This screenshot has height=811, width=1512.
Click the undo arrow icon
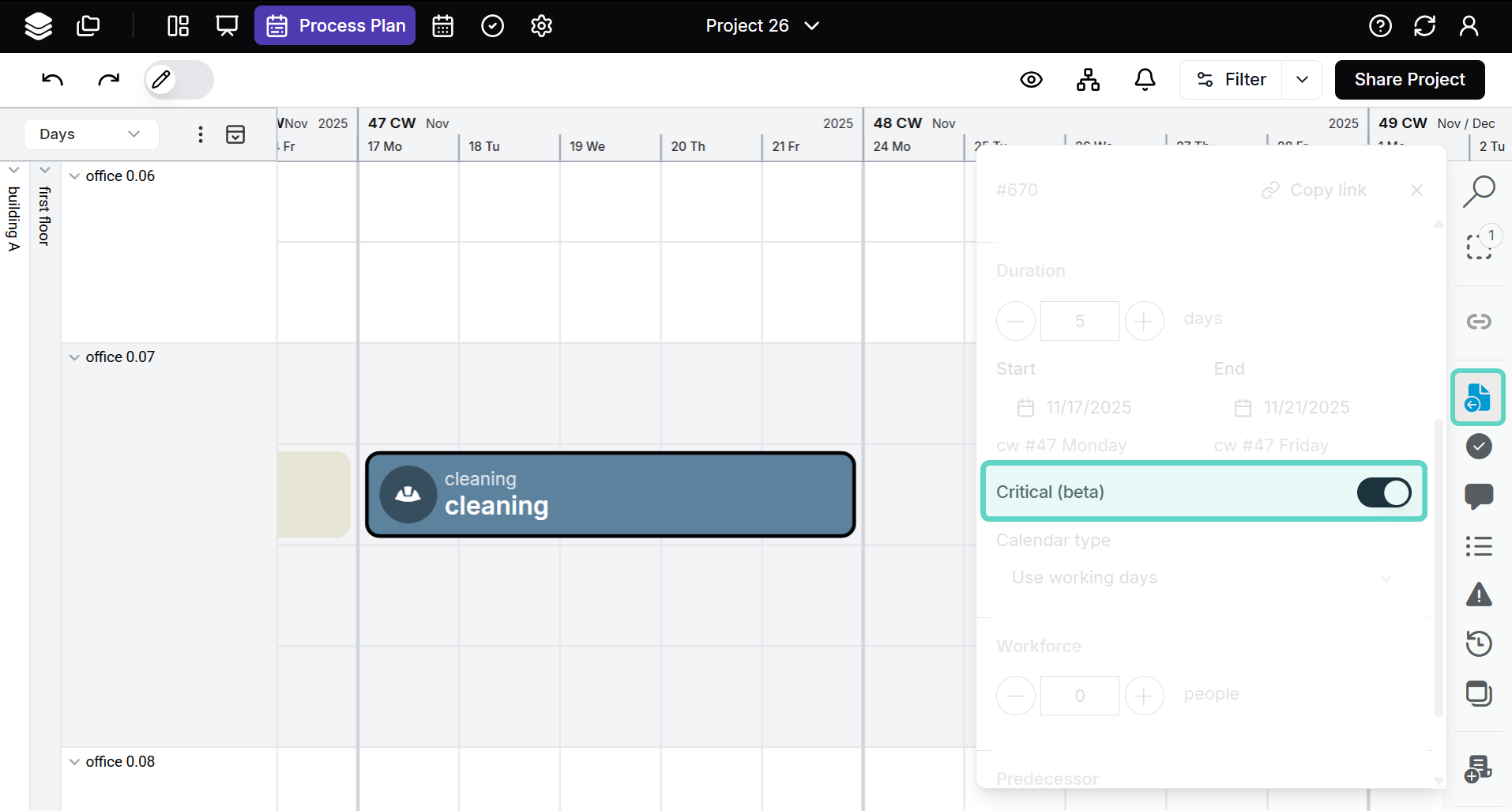click(52, 79)
